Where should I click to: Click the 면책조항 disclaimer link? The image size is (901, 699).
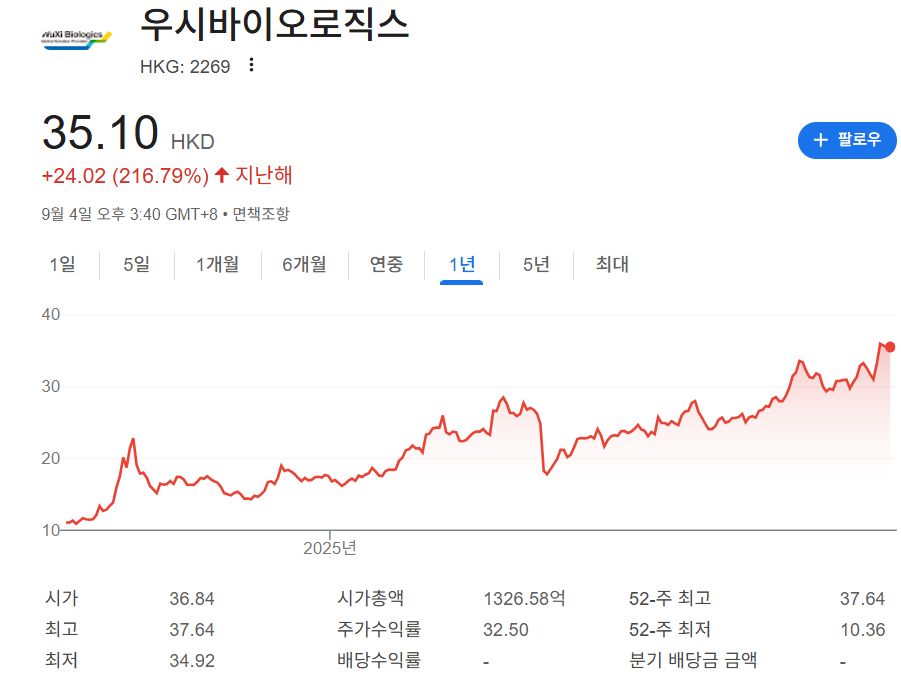pyautogui.click(x=261, y=214)
